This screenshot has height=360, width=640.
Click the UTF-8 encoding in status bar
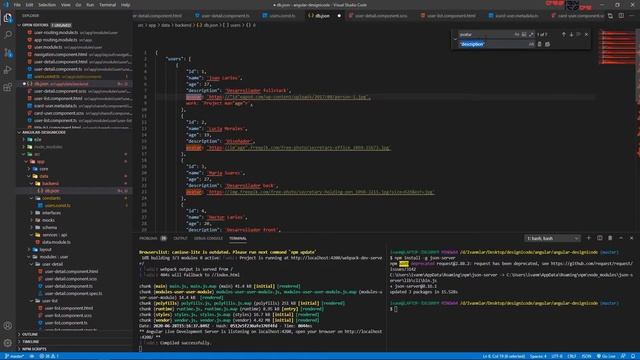click(x=557, y=356)
